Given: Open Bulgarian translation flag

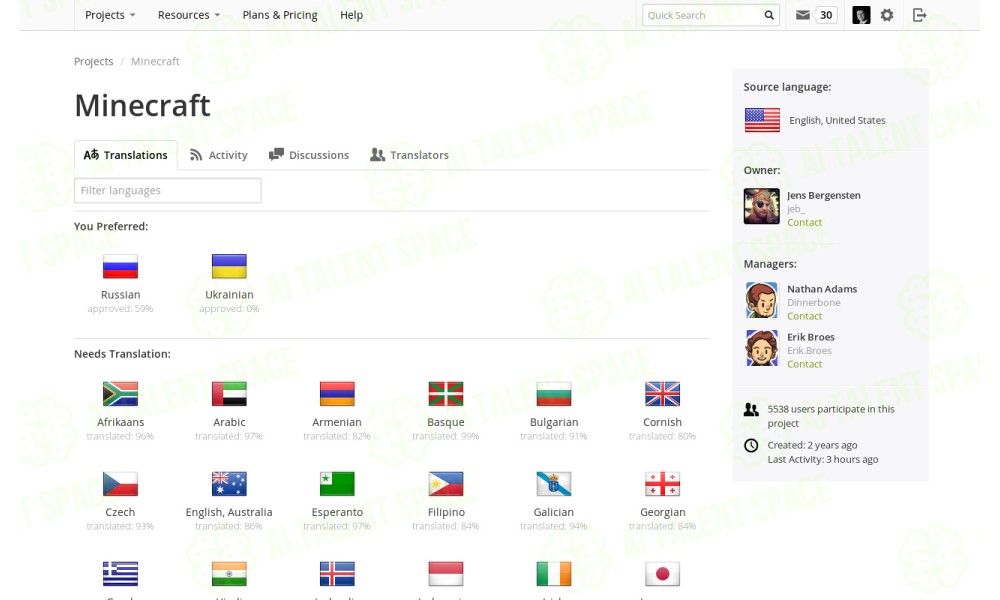Looking at the screenshot, I should [554, 394].
